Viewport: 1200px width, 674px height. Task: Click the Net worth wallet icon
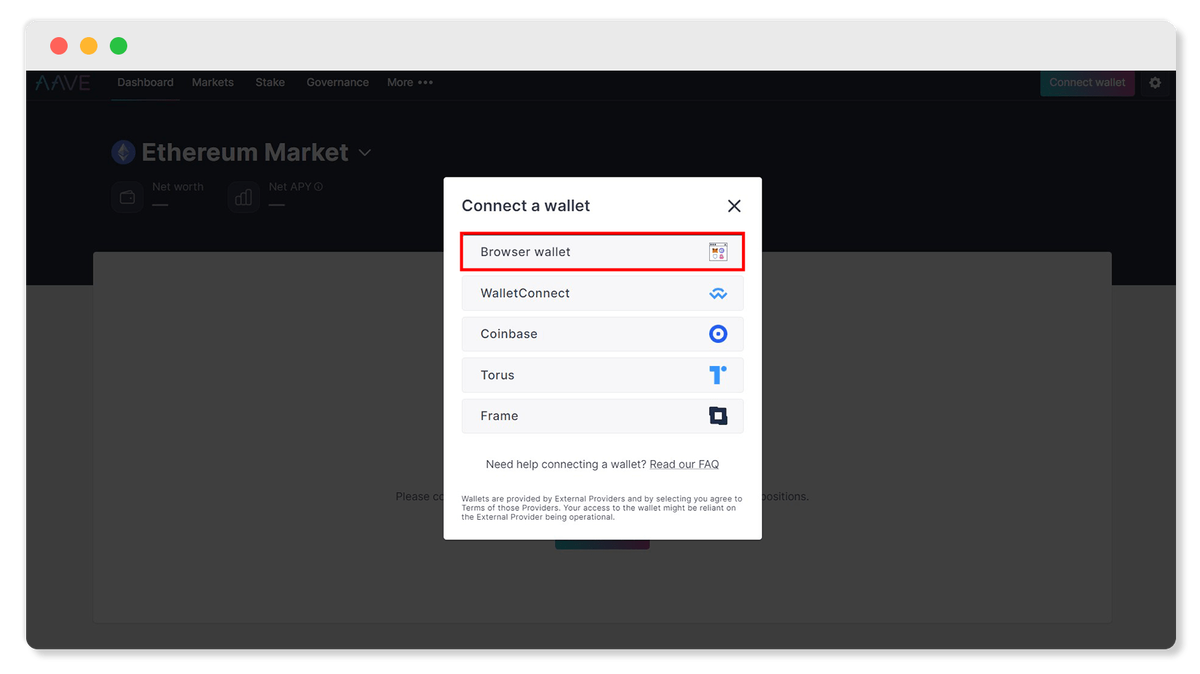point(128,197)
